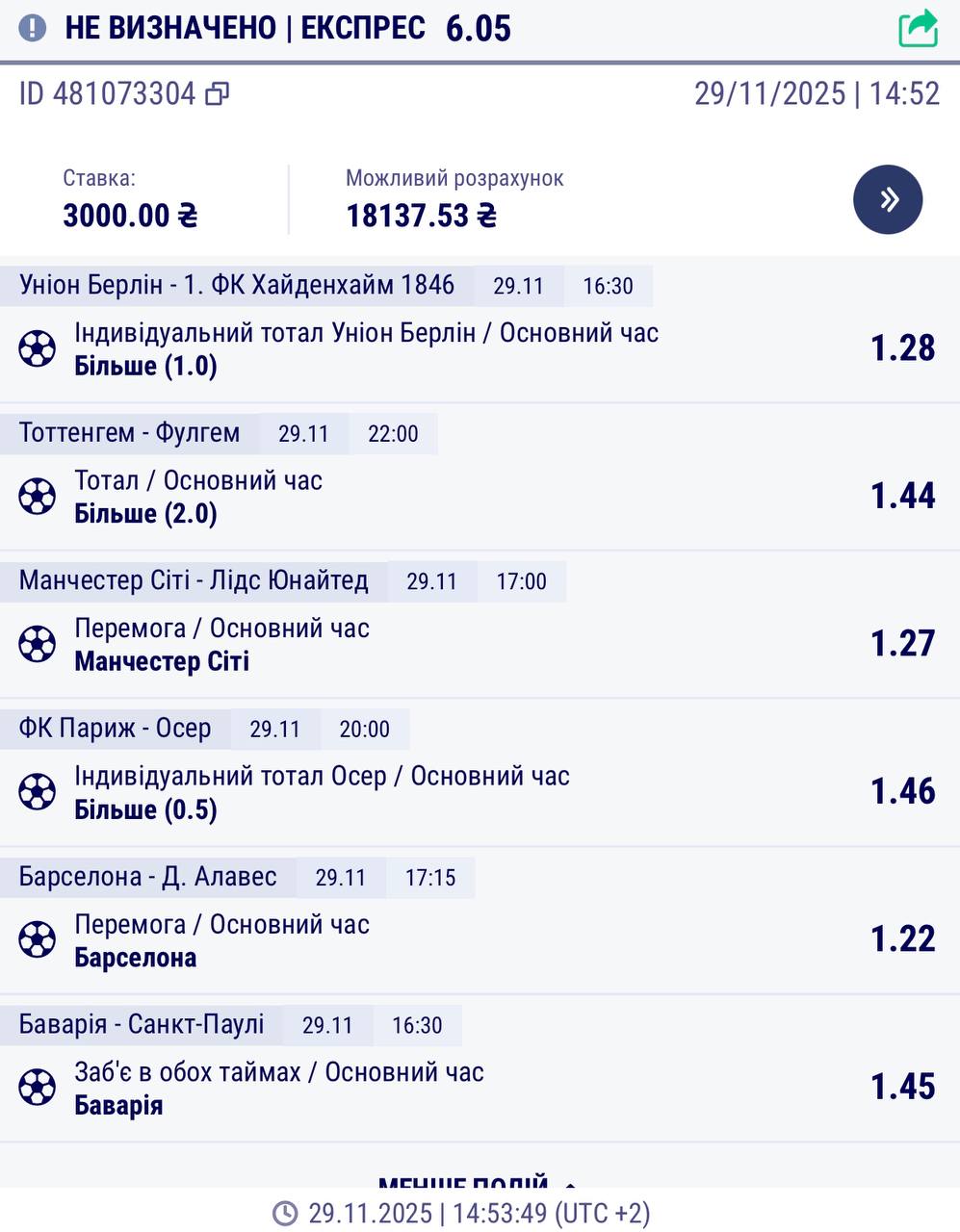Click the soccer ball icon for ФК Париж bet
The image size is (960, 1232).
38,792
